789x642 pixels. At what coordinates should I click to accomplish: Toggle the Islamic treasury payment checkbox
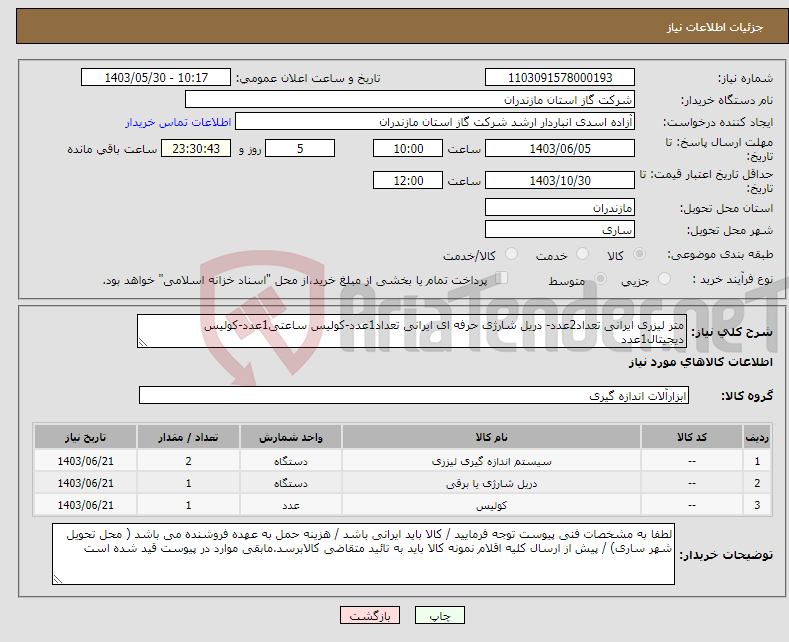502,278
